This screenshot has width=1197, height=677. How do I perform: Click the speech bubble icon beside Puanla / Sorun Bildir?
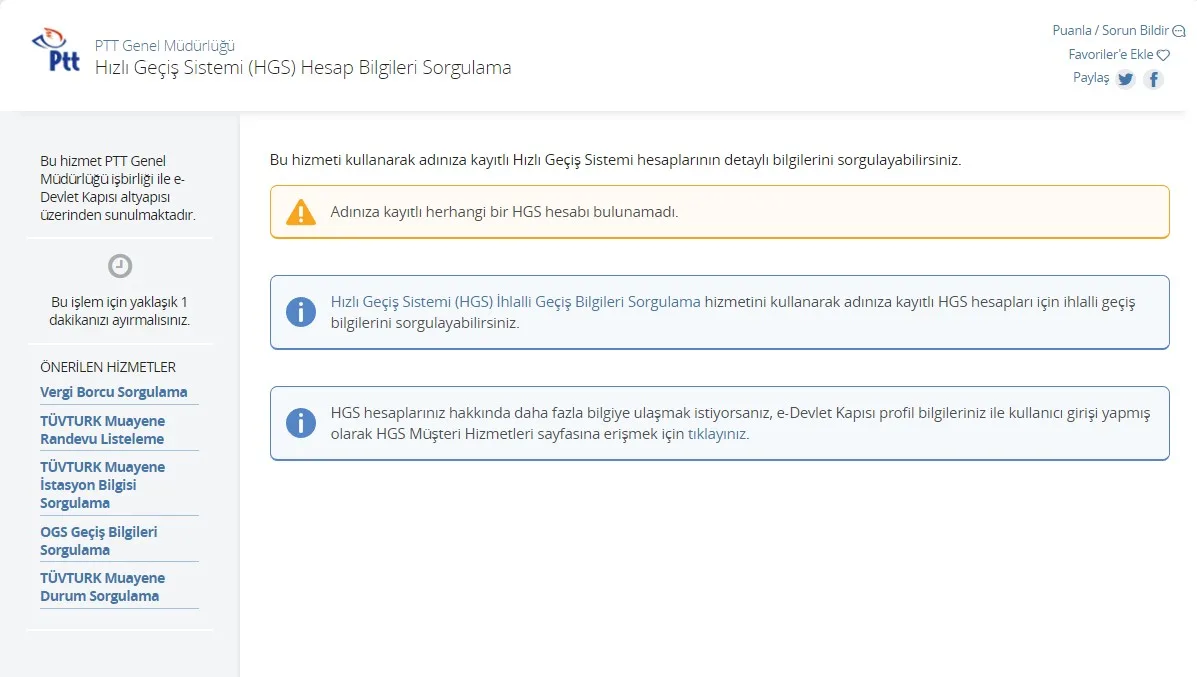[x=1179, y=31]
